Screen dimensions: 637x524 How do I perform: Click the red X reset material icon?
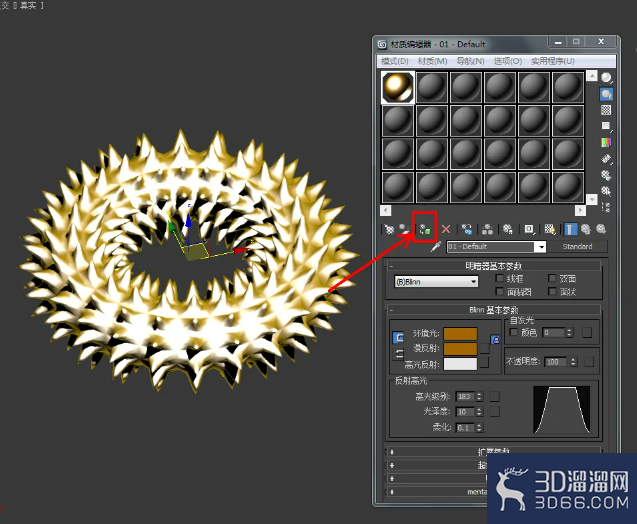446,230
